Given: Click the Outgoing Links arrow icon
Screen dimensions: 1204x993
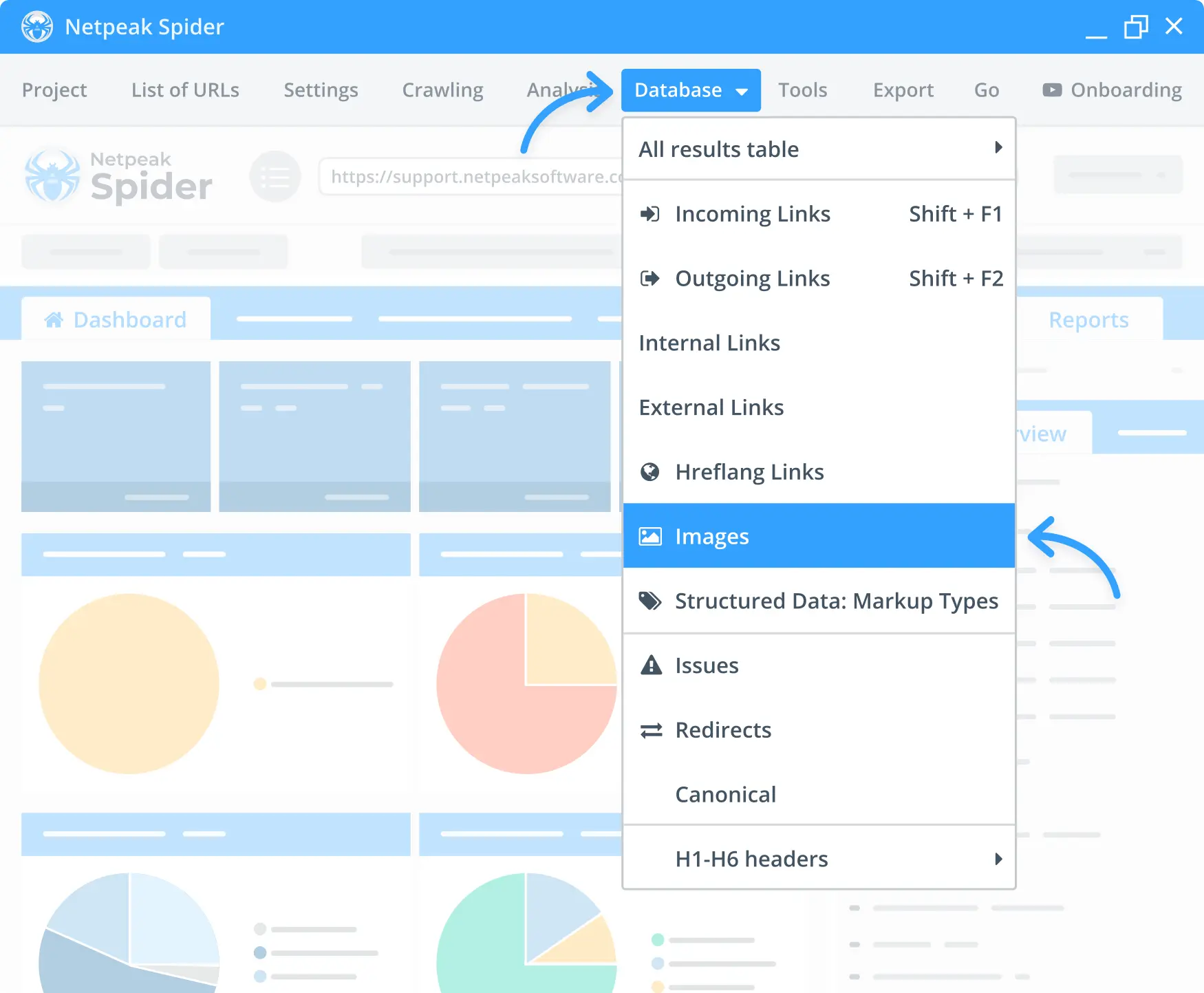Looking at the screenshot, I should 650,279.
